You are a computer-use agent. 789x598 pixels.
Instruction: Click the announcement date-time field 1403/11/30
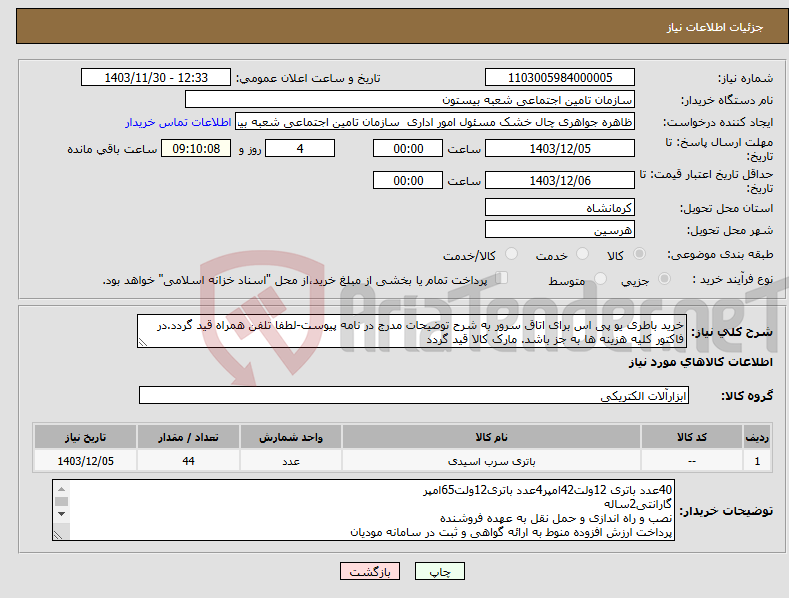tap(156, 78)
